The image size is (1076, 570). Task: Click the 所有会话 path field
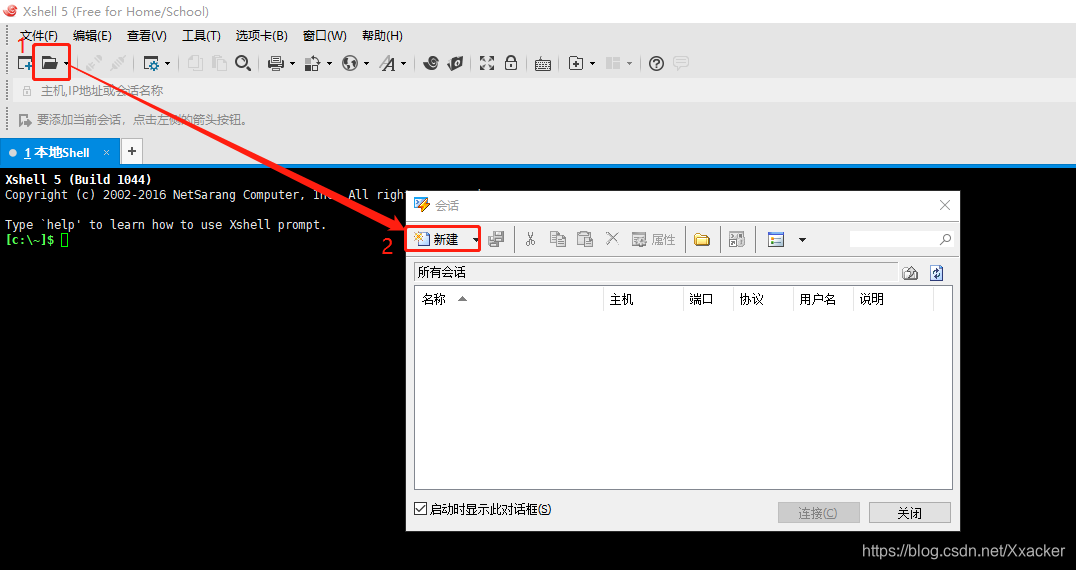[x=655, y=272]
